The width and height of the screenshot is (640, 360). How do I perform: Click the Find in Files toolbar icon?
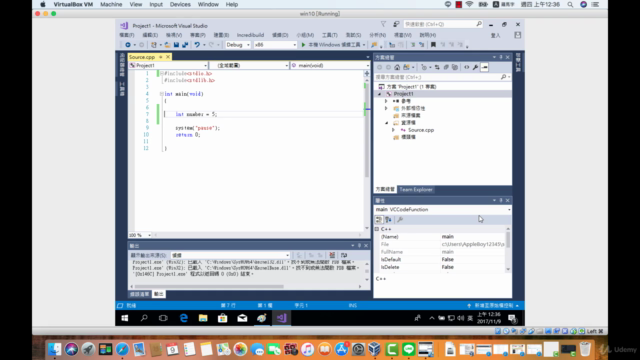[374, 45]
